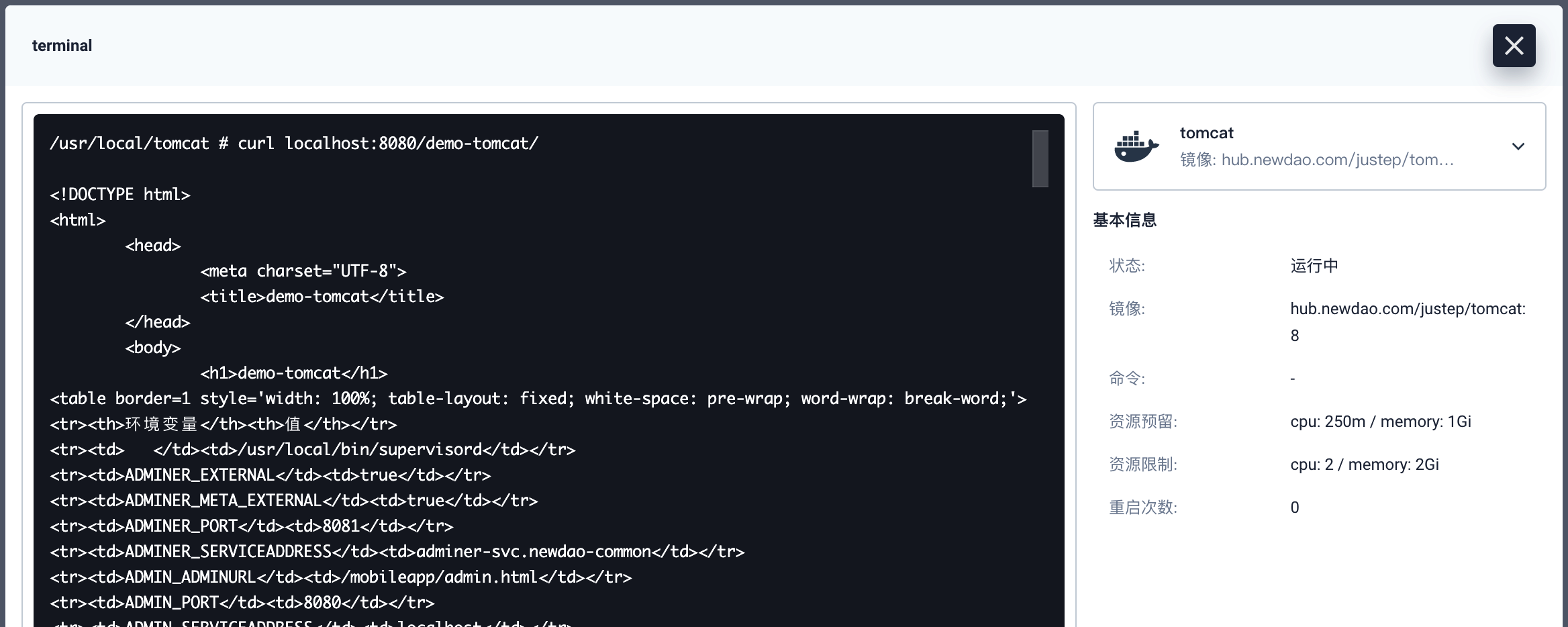The width and height of the screenshot is (1568, 627).
Task: Select the tomcat container name
Action: click(1206, 133)
